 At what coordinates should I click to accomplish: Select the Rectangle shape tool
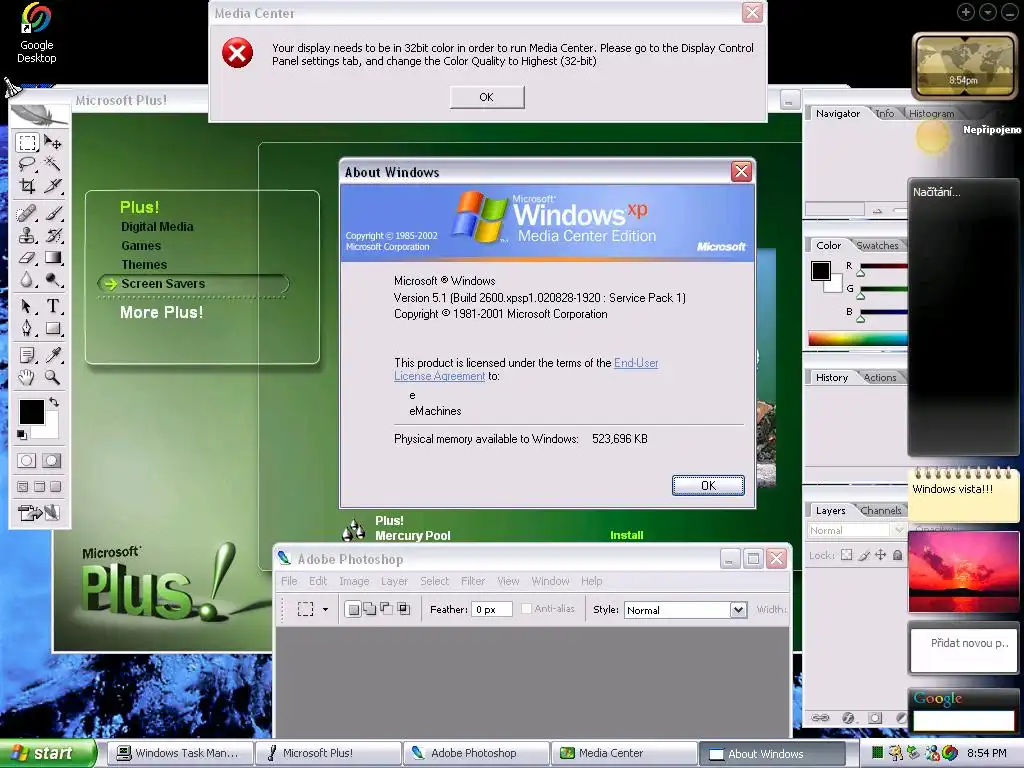(x=53, y=328)
